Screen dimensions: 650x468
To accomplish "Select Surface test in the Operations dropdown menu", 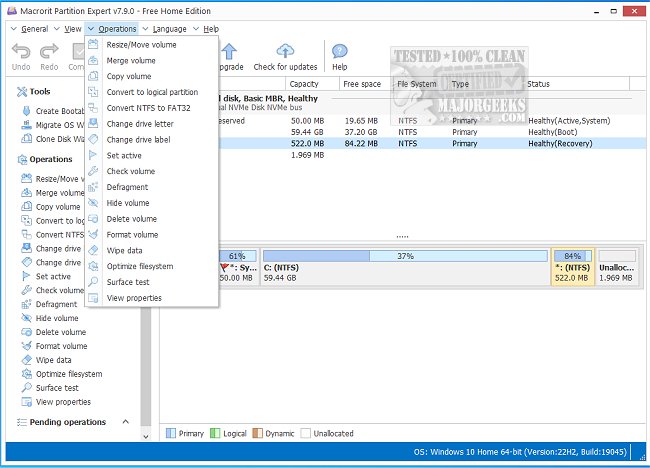I will 128,282.
